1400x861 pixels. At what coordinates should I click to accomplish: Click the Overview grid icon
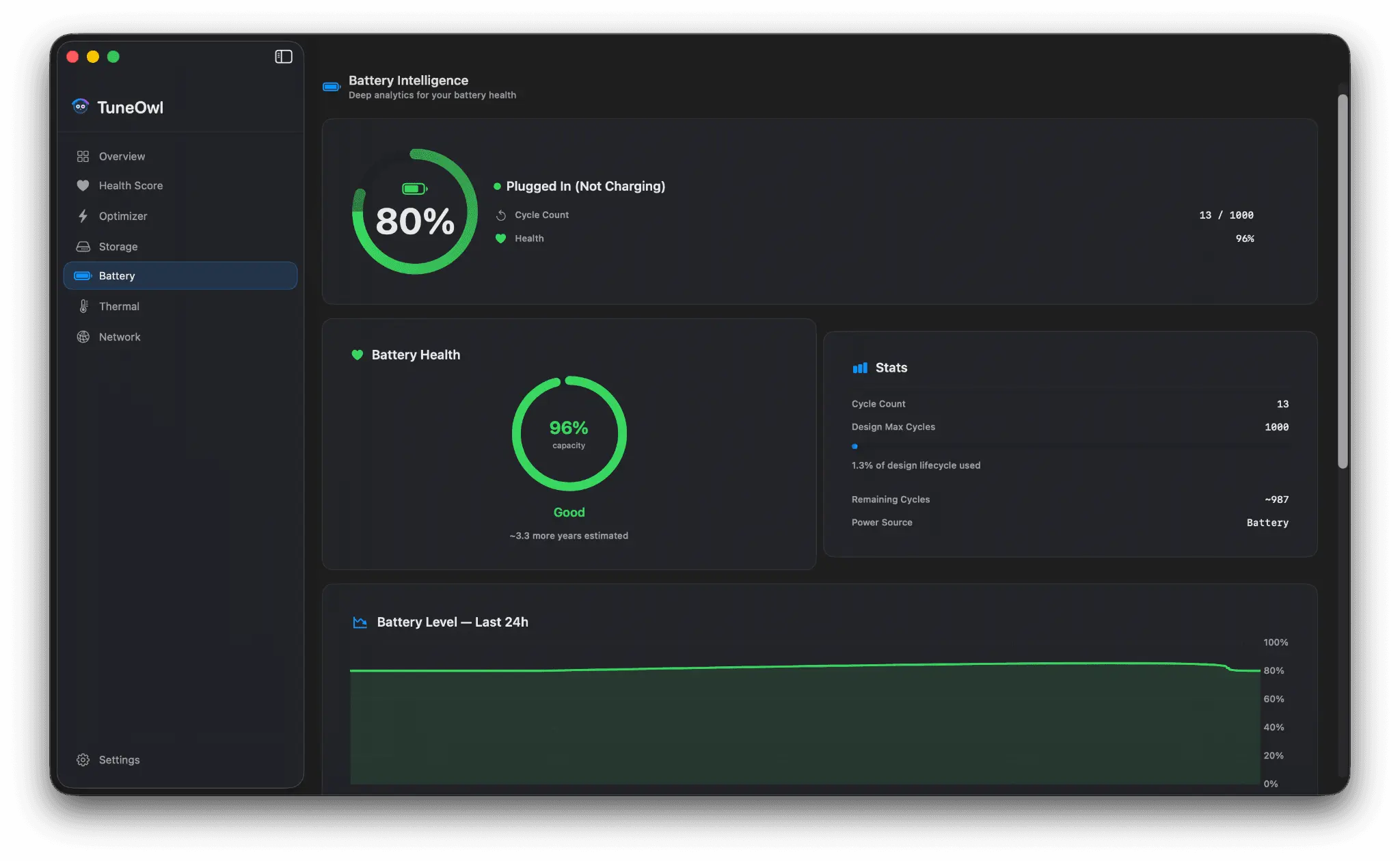coord(83,156)
